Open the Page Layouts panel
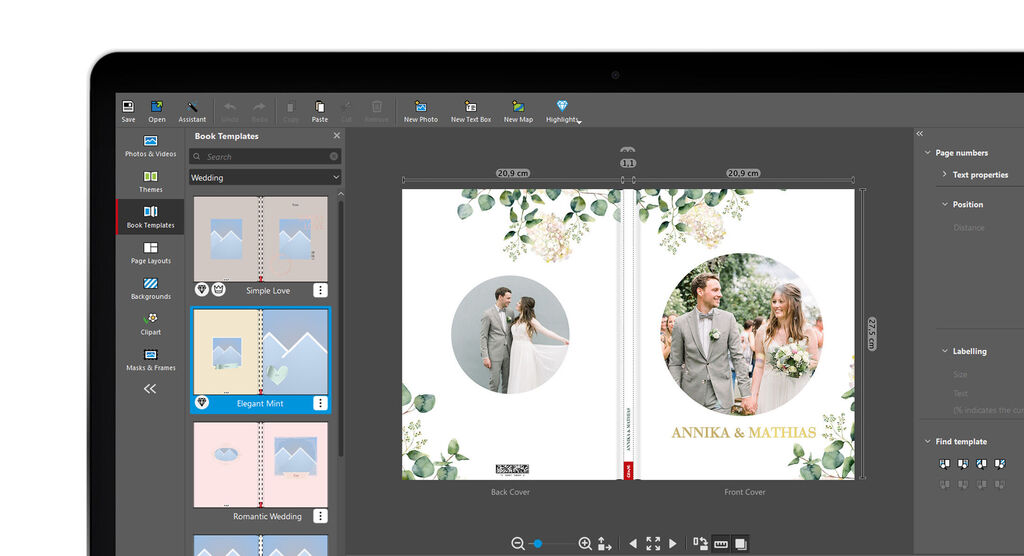 click(150, 252)
